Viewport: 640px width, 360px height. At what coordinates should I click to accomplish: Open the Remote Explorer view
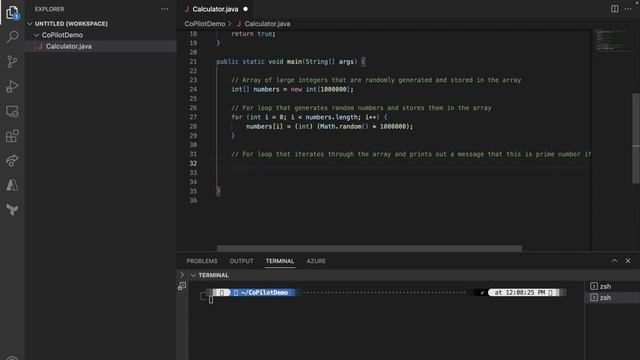pyautogui.click(x=12, y=111)
